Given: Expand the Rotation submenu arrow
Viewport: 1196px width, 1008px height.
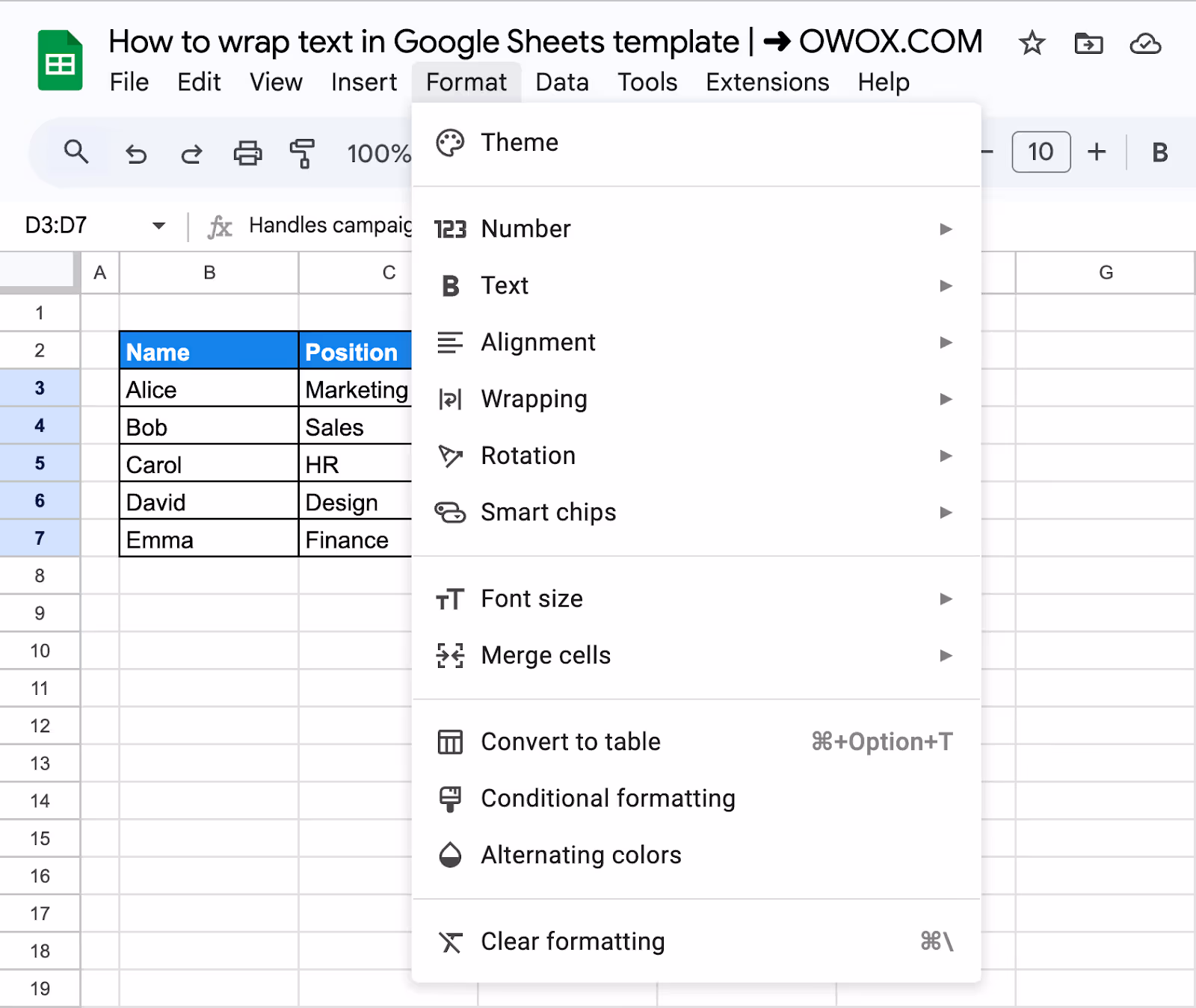Looking at the screenshot, I should [x=946, y=456].
